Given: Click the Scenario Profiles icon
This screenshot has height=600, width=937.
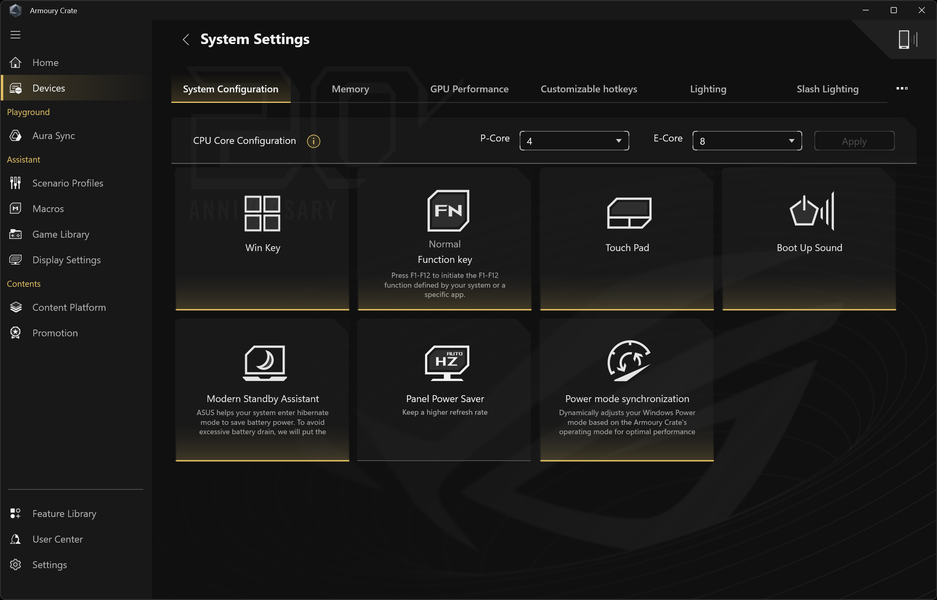Looking at the screenshot, I should pos(16,183).
